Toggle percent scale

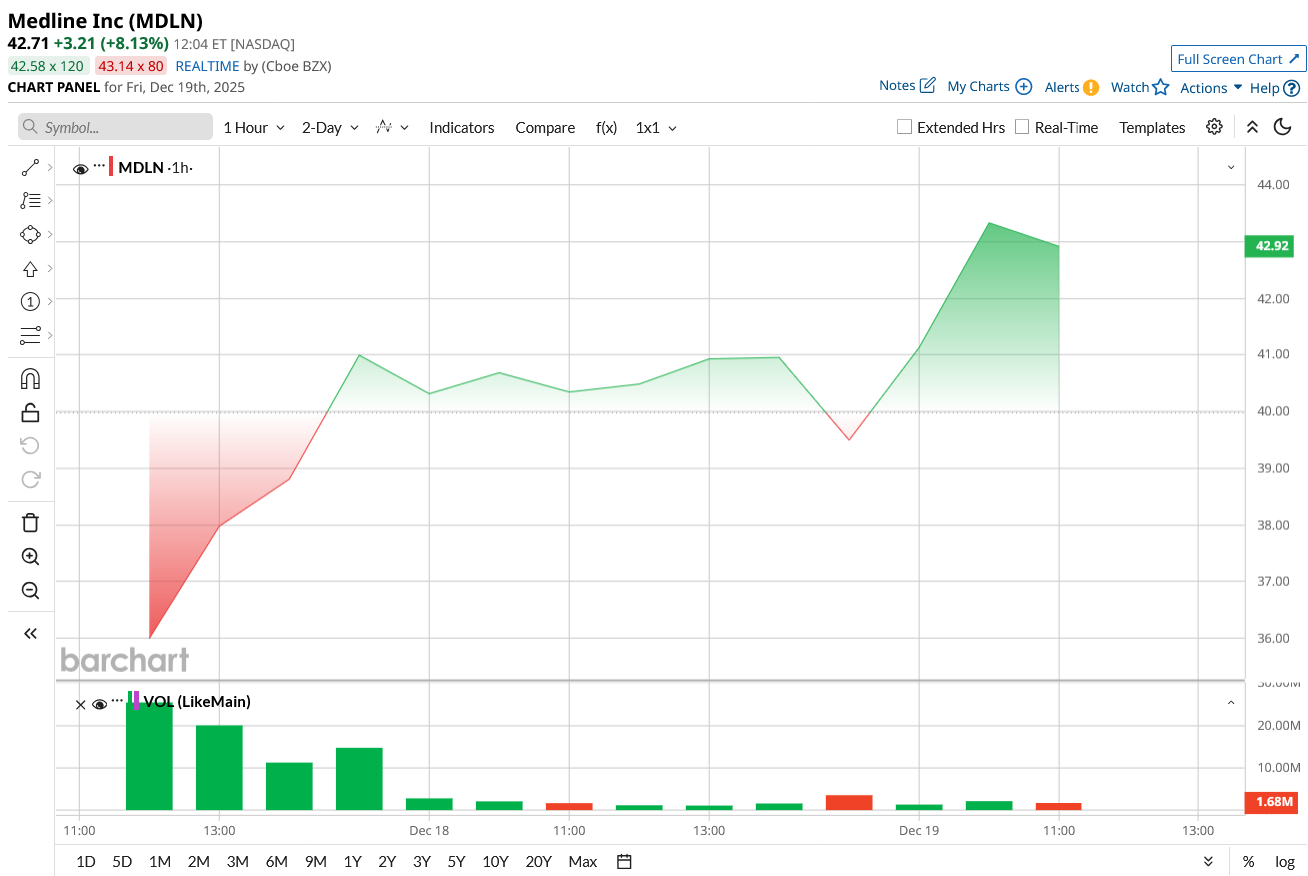(x=1248, y=861)
